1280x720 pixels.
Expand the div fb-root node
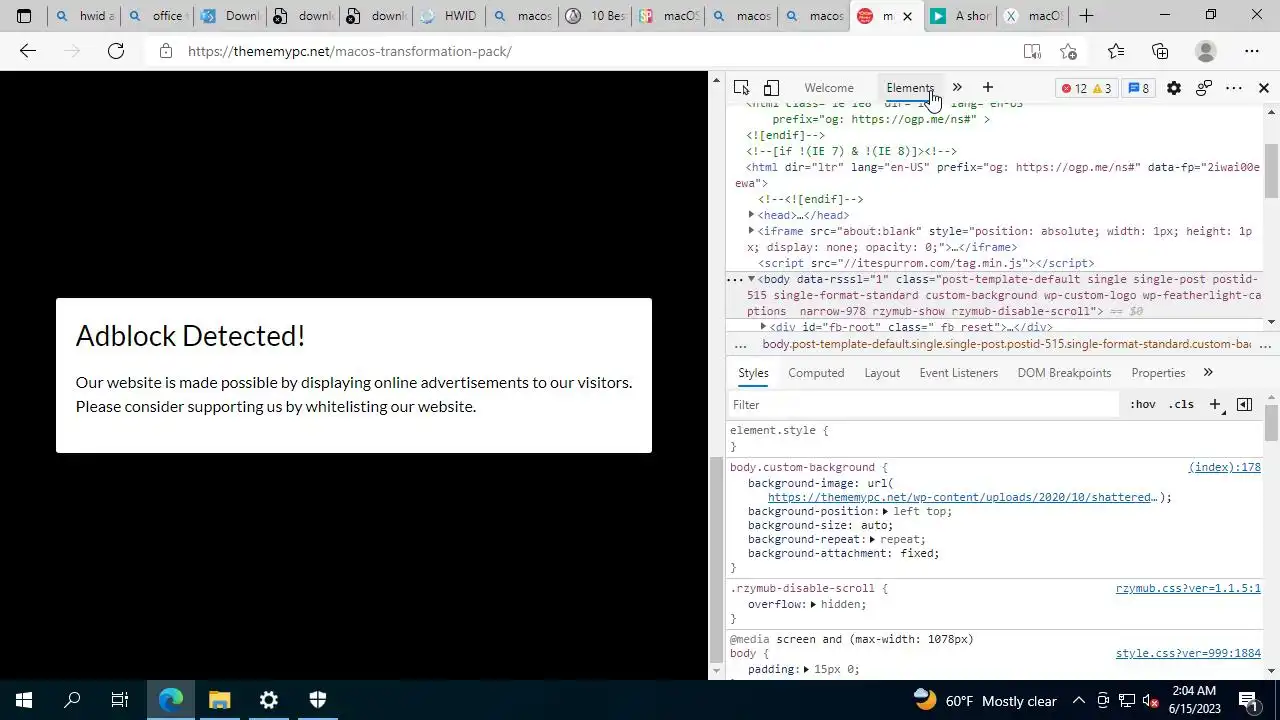pyautogui.click(x=763, y=327)
